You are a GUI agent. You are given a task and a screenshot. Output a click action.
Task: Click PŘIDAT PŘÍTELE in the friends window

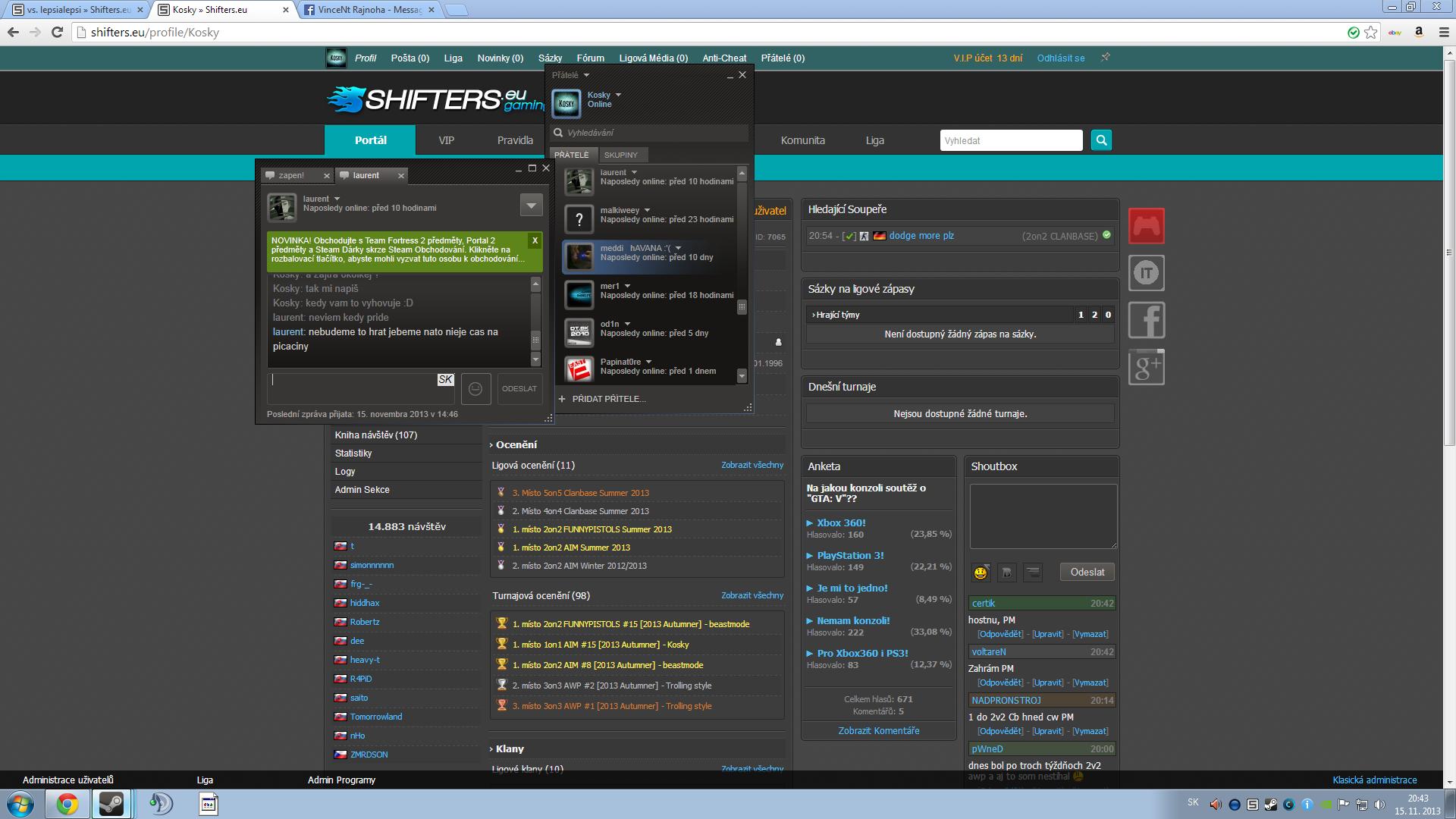(x=602, y=399)
